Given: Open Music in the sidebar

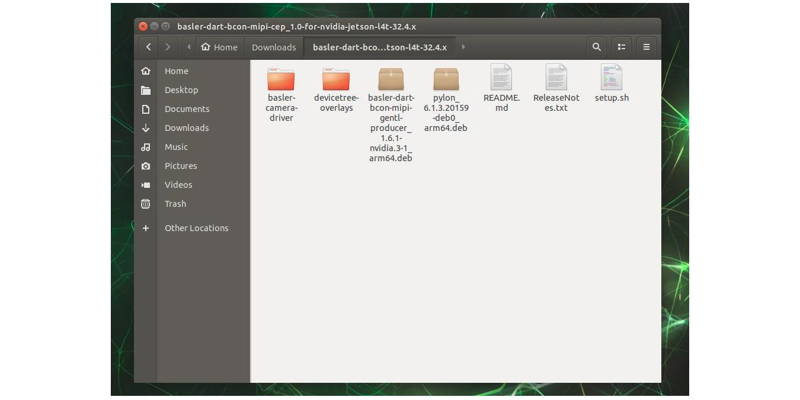Looking at the screenshot, I should [176, 146].
